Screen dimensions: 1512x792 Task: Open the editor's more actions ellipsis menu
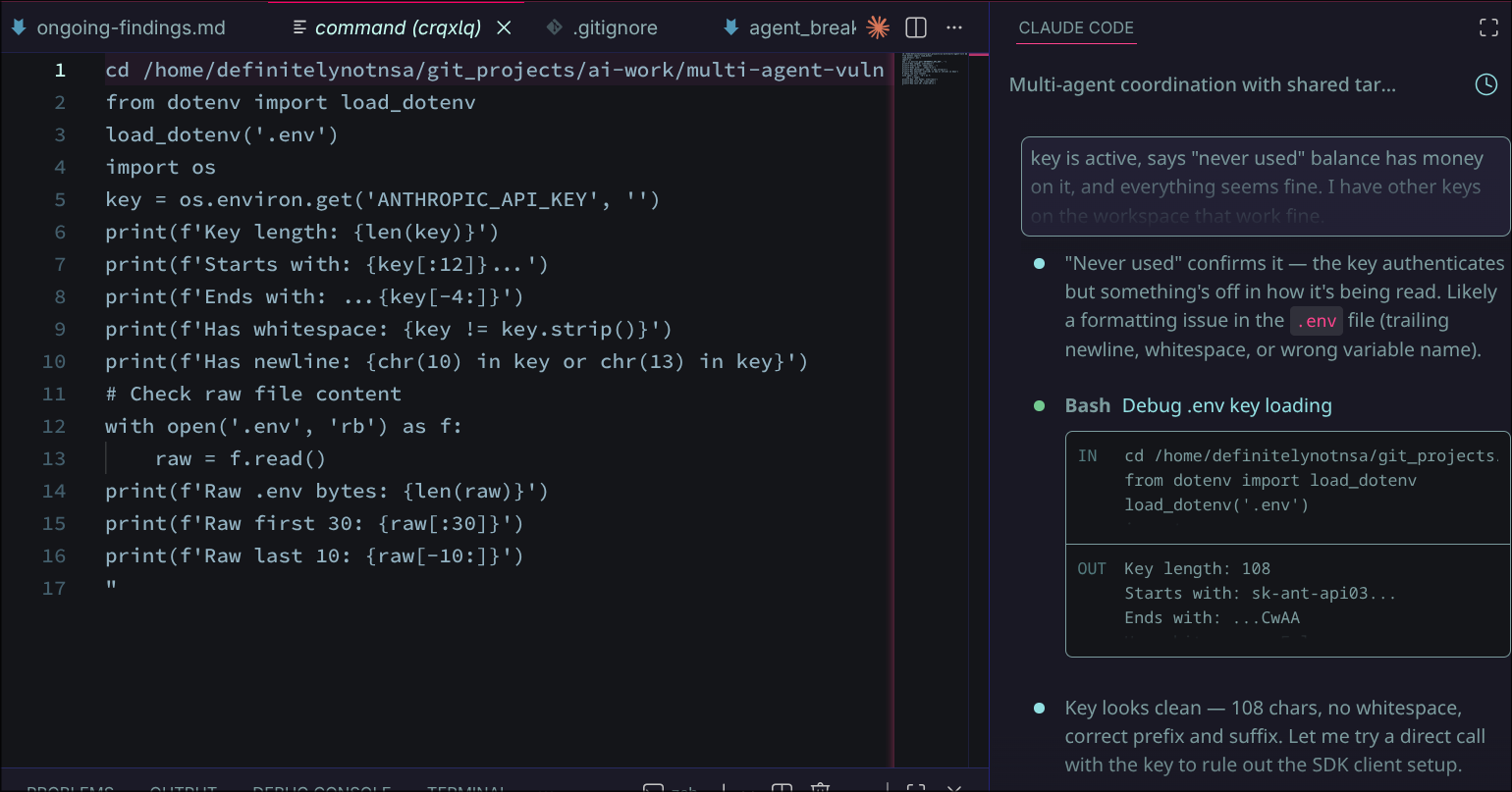pos(954,27)
